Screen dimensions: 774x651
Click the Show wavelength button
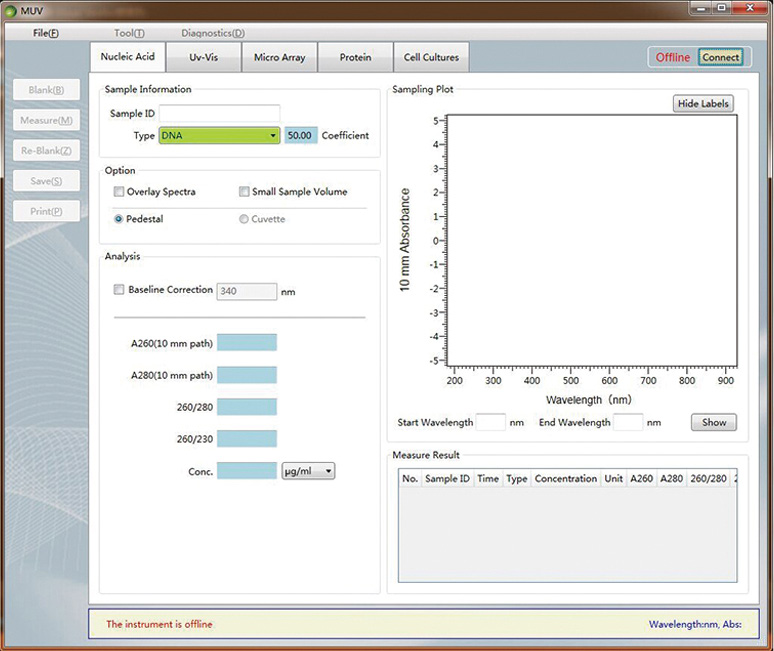click(x=713, y=422)
